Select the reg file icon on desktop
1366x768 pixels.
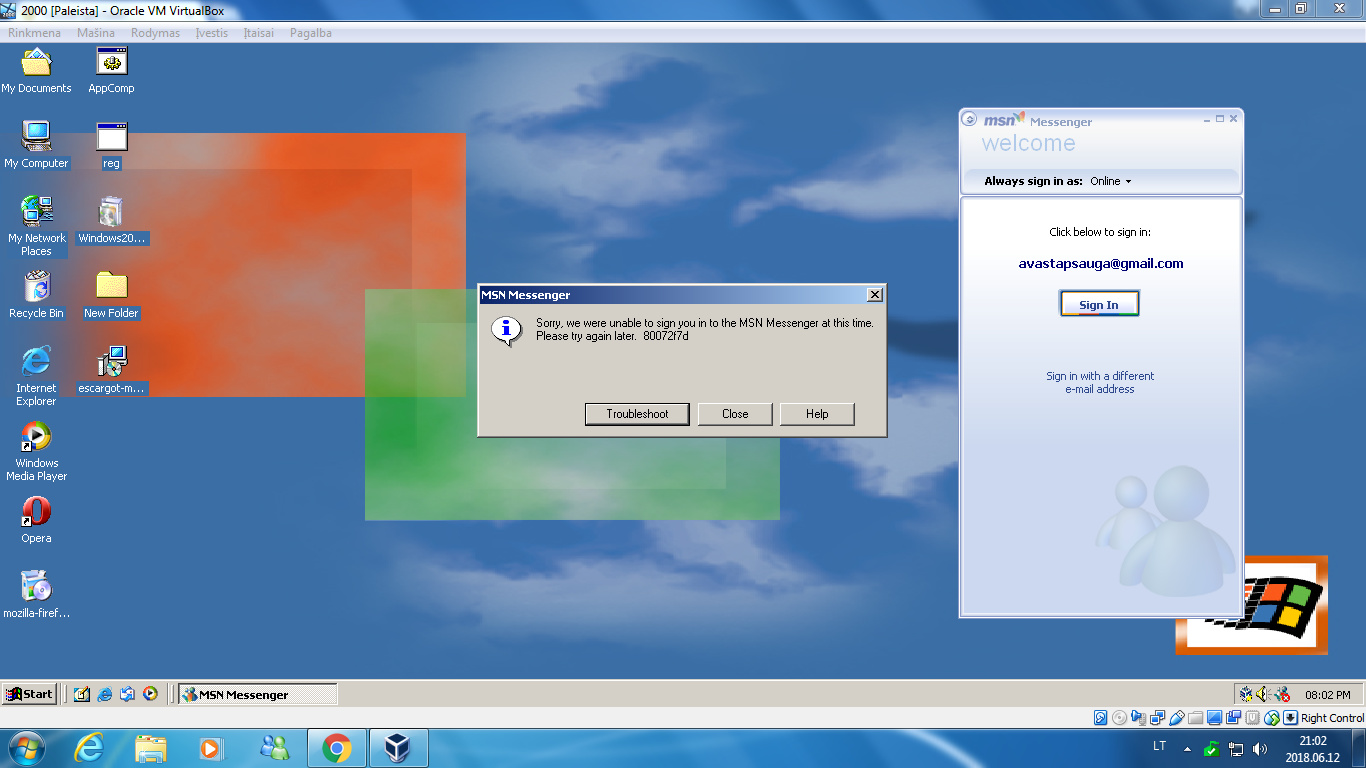click(x=111, y=145)
